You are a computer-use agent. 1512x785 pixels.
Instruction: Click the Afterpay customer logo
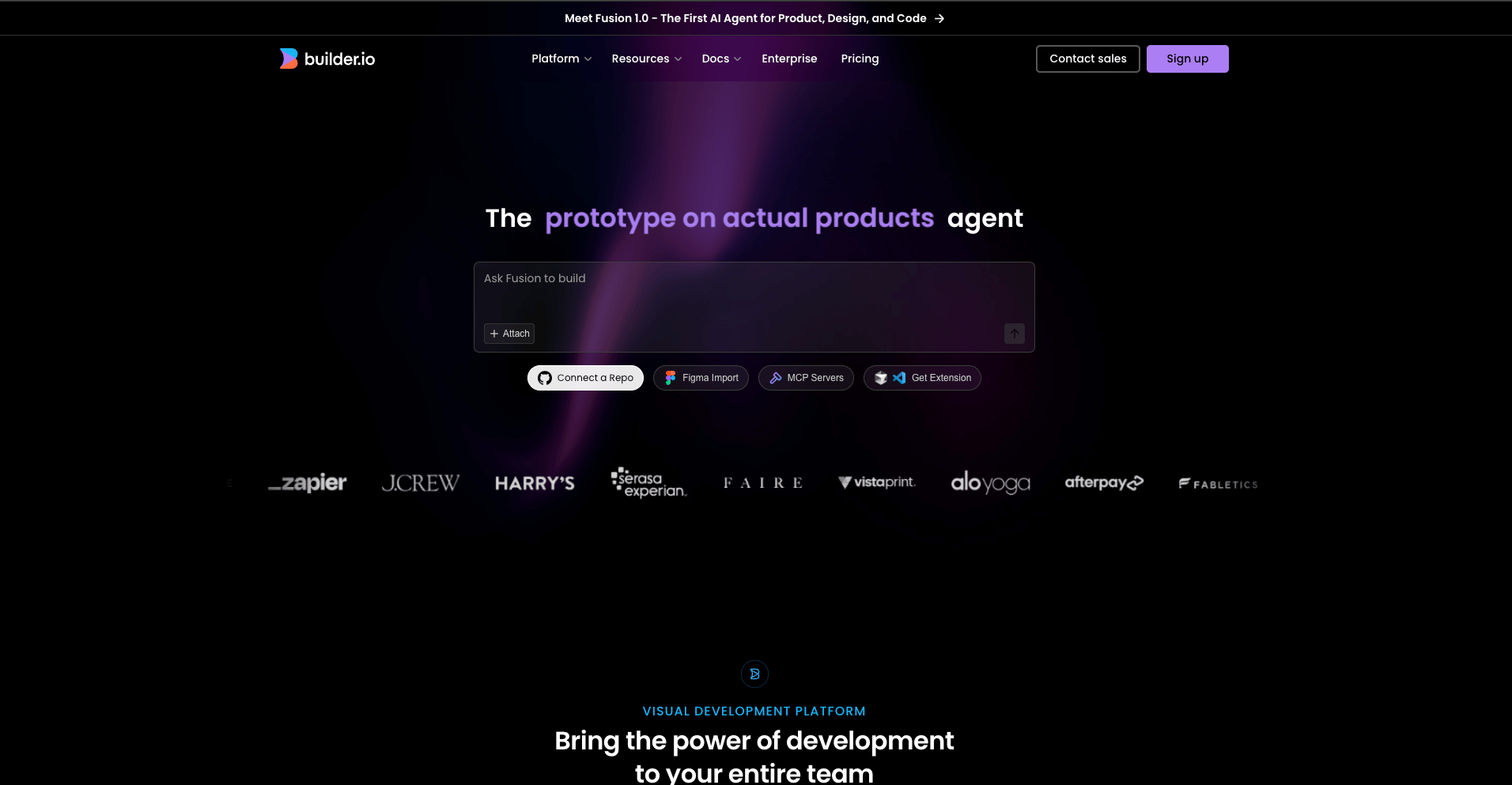tap(1104, 482)
